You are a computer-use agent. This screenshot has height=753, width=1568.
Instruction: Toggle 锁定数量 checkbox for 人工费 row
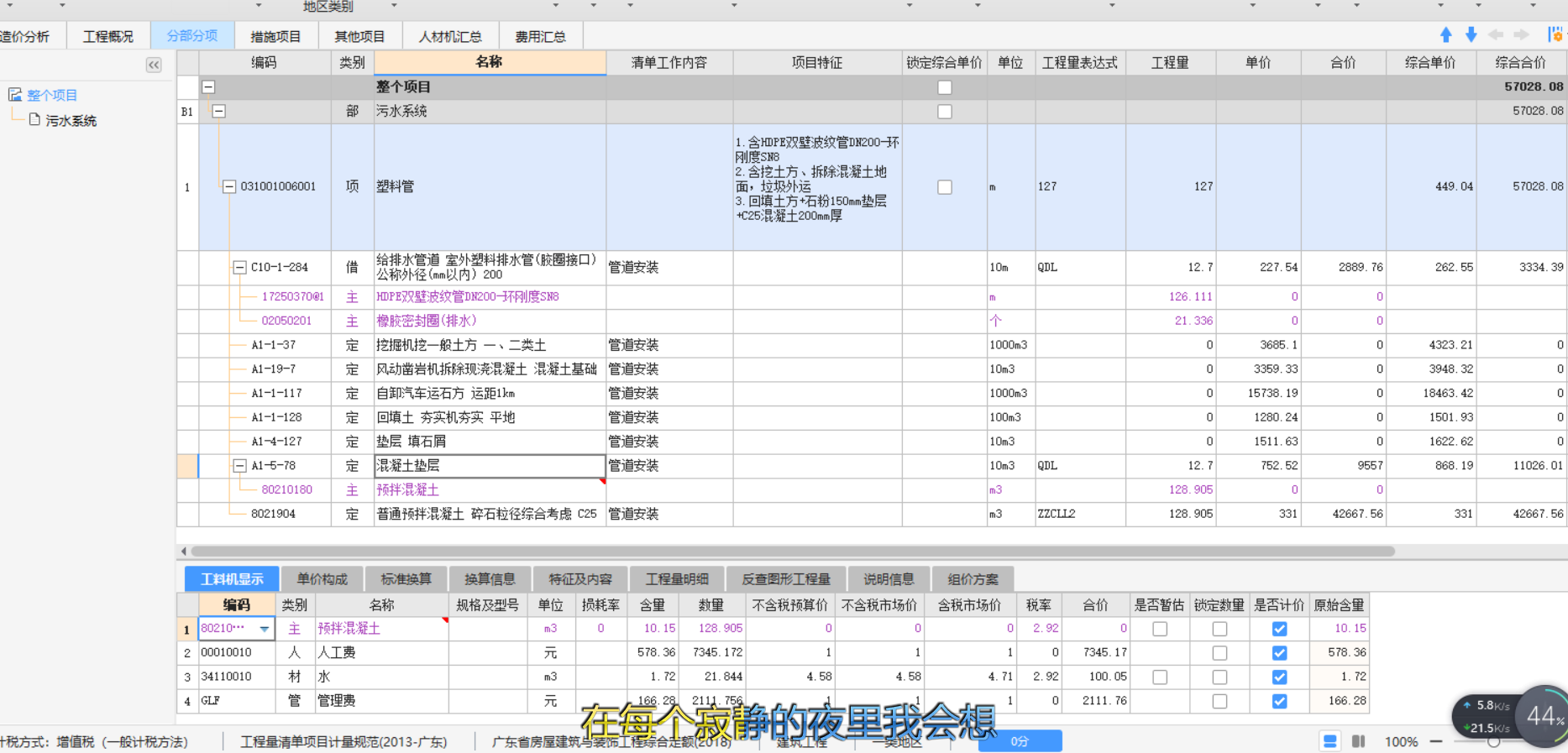(1219, 653)
